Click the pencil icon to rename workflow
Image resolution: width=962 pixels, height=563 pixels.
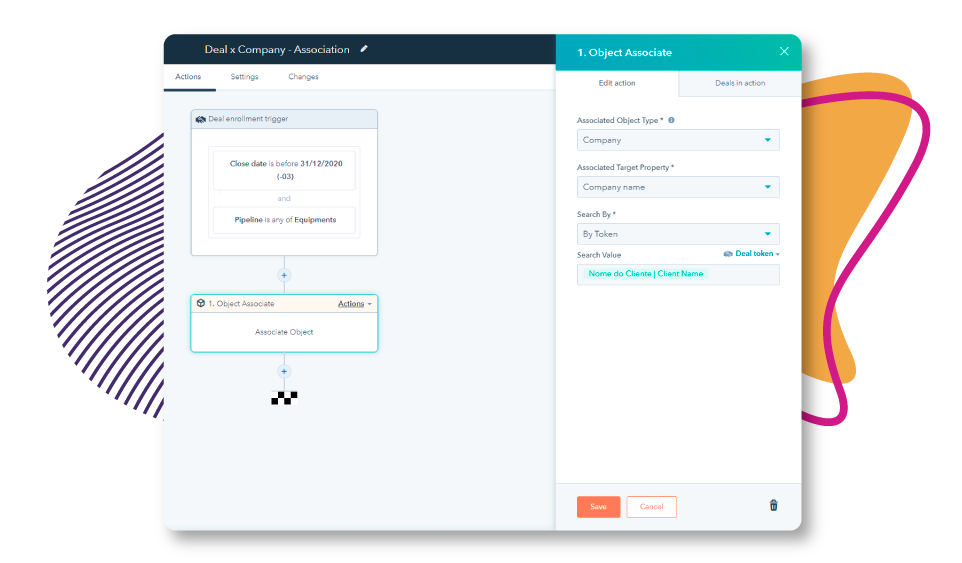364,49
